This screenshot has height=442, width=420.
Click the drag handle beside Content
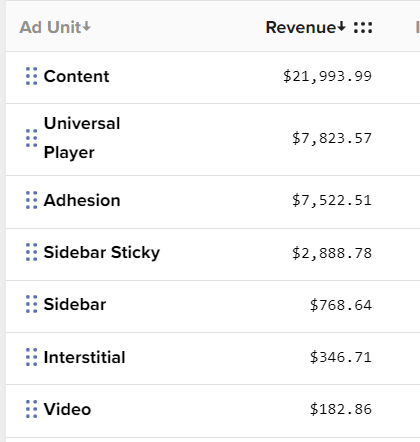pos(32,76)
